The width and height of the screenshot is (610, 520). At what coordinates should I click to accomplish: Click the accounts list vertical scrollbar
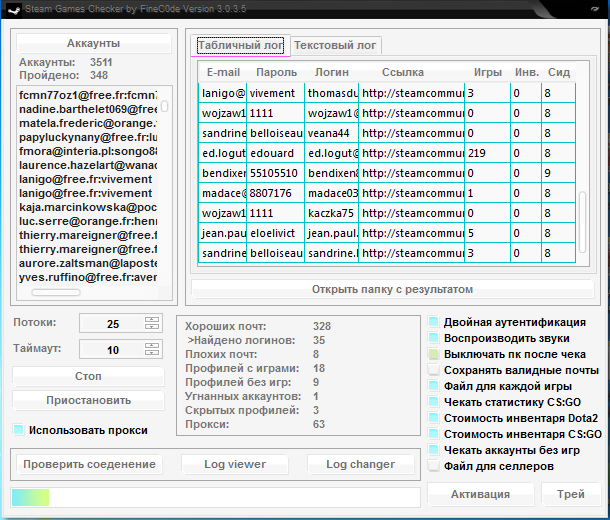tap(165, 106)
